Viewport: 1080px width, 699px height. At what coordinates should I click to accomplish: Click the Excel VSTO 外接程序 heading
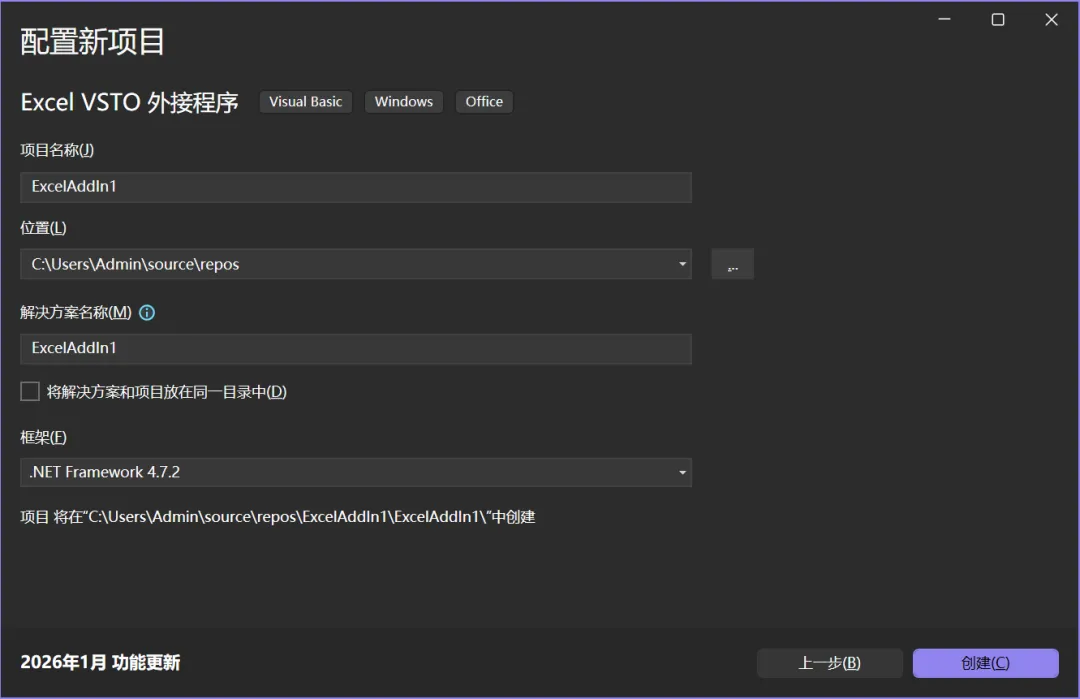(x=129, y=103)
